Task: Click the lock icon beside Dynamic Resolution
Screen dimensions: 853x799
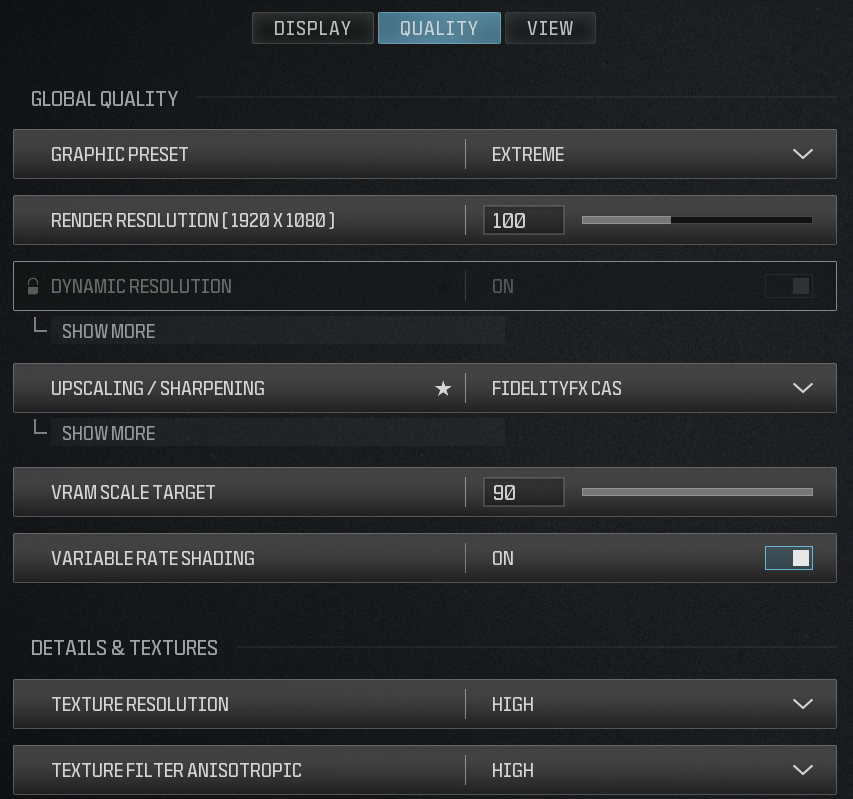Action: tap(33, 287)
